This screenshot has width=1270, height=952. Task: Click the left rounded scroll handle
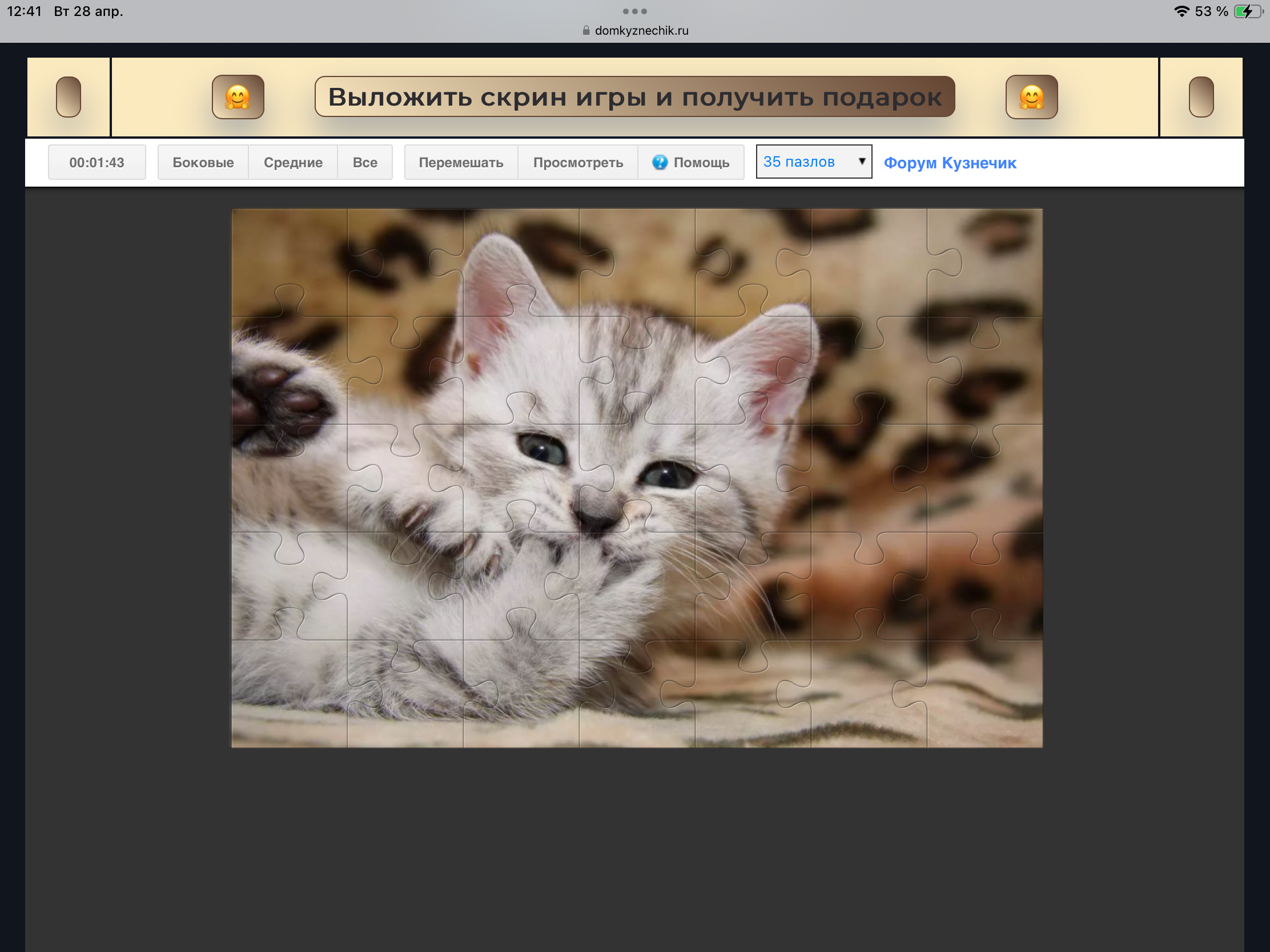pyautogui.click(x=69, y=97)
